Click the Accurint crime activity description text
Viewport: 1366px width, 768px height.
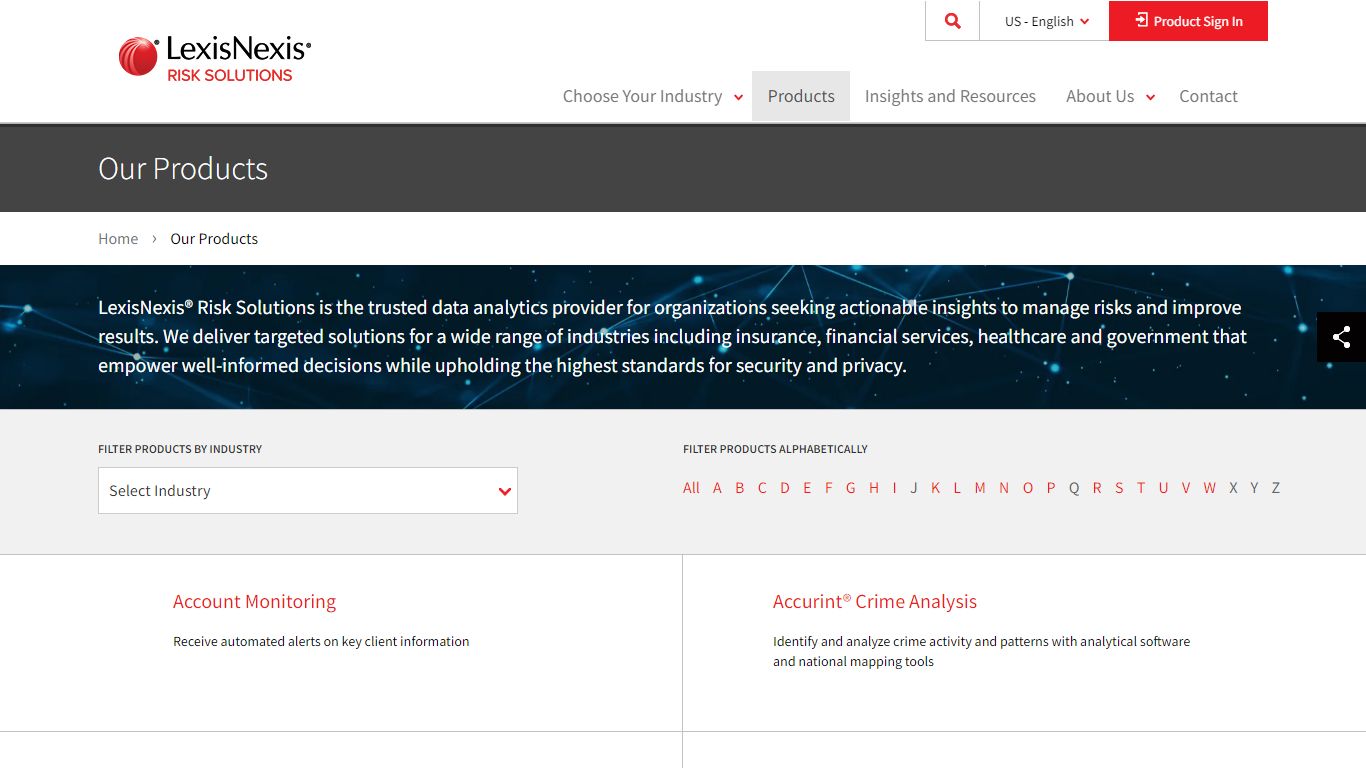(981, 651)
